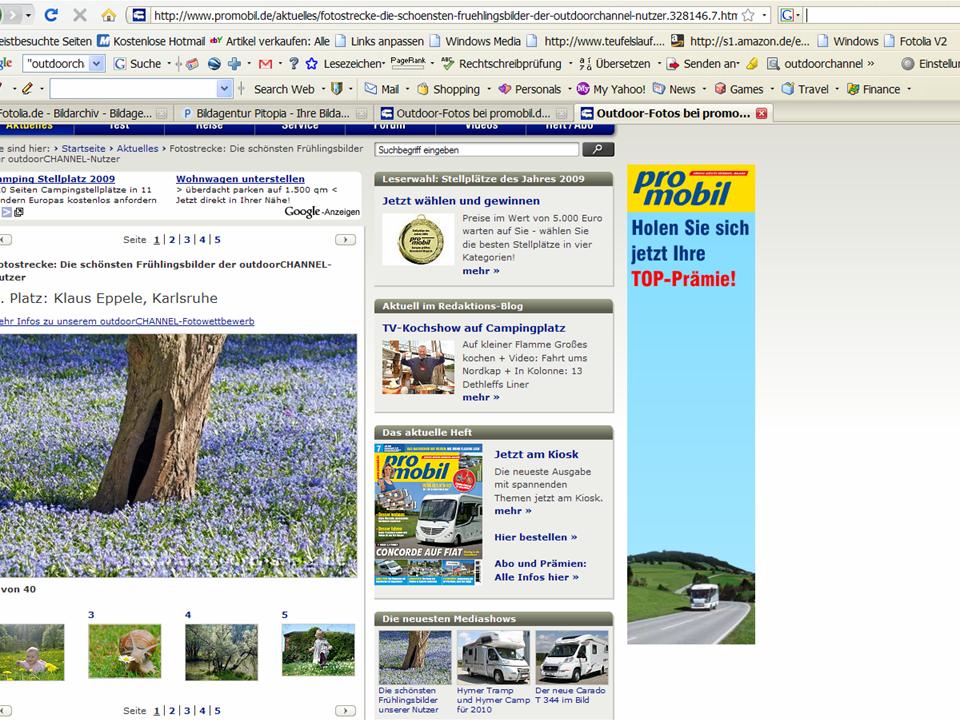The image size is (960, 720).
Task: Click the magnifier search button on site
Action: pos(597,150)
